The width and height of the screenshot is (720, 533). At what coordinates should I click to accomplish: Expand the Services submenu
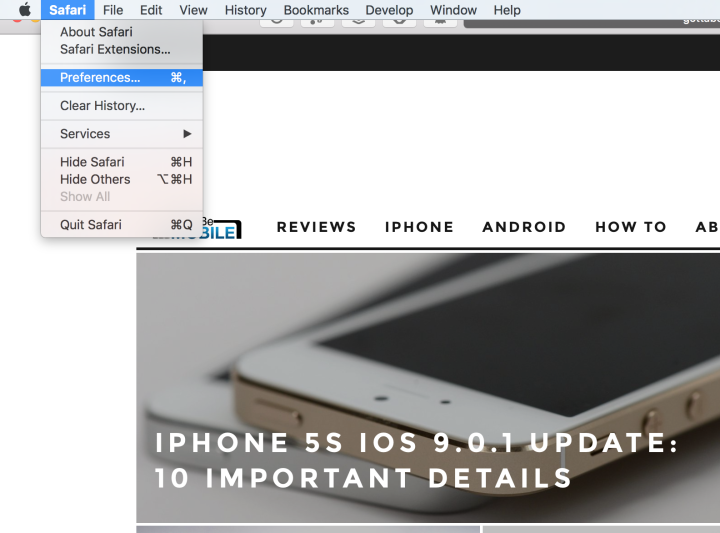pyautogui.click(x=122, y=134)
